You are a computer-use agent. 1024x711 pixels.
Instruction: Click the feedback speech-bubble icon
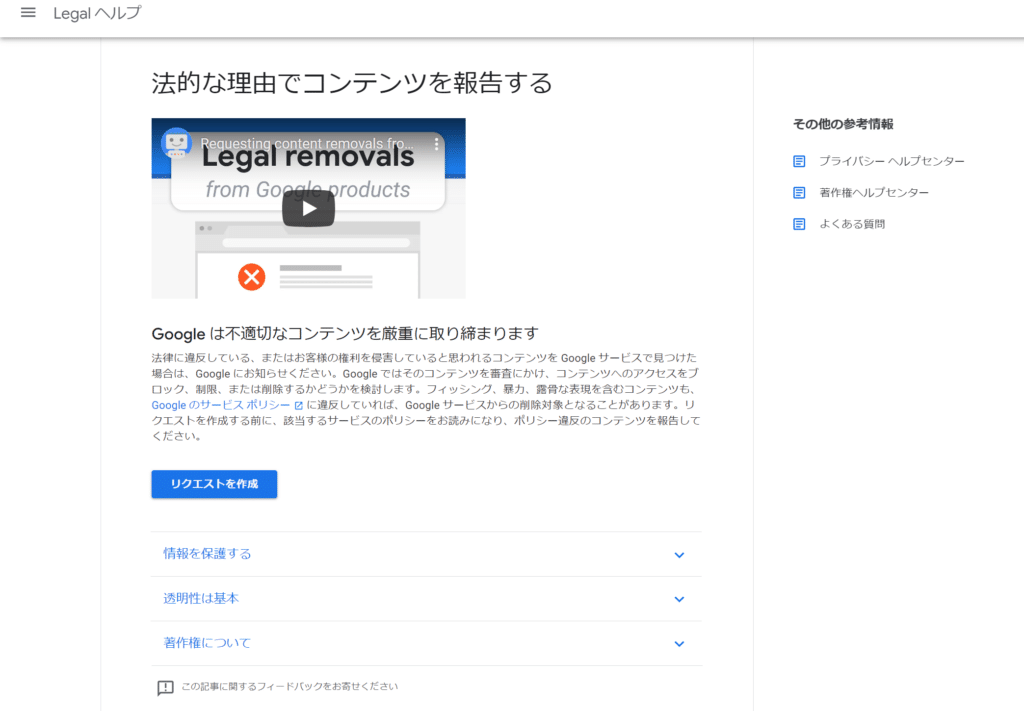(165, 688)
